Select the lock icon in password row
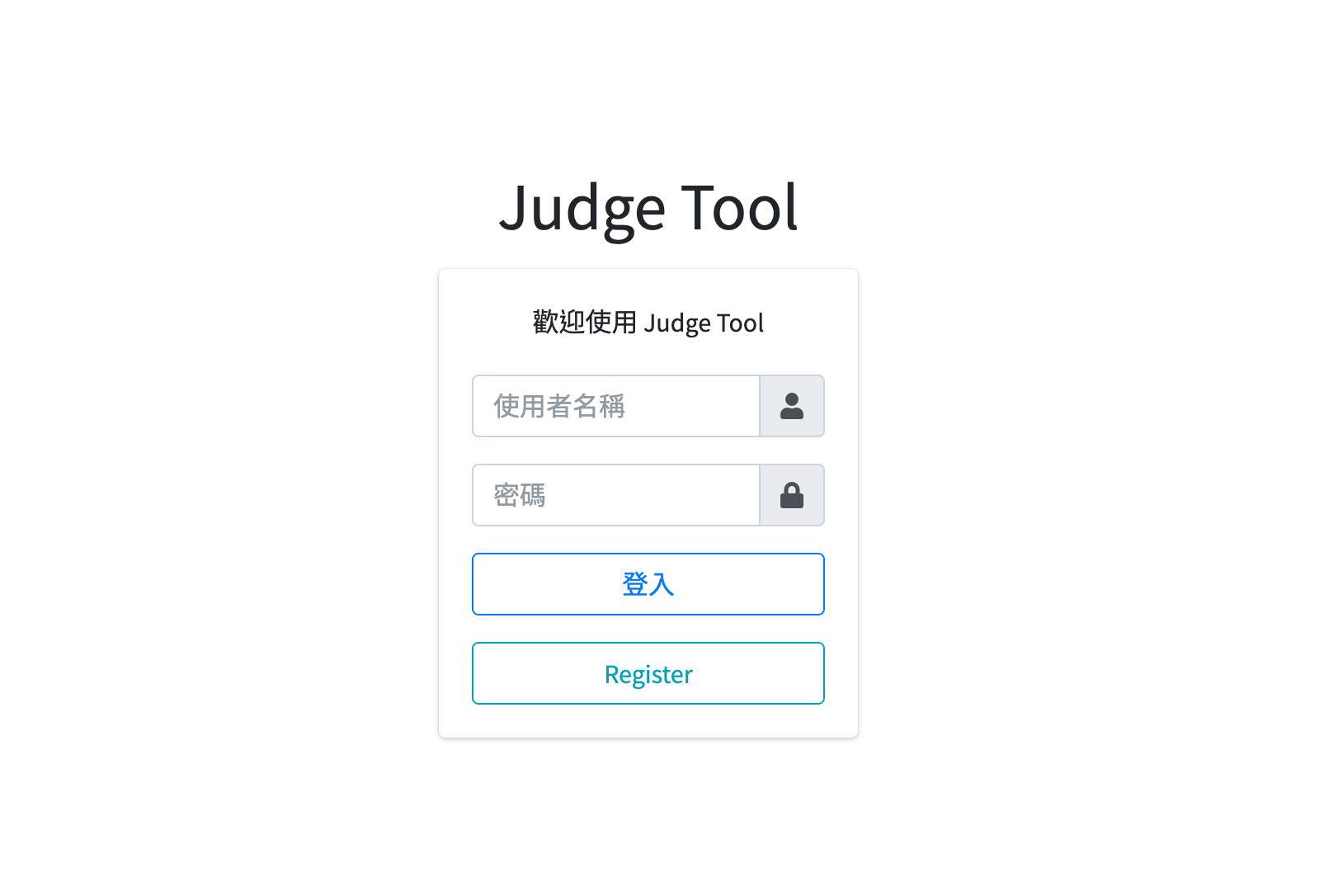This screenshot has width=1338, height=896. 792,495
